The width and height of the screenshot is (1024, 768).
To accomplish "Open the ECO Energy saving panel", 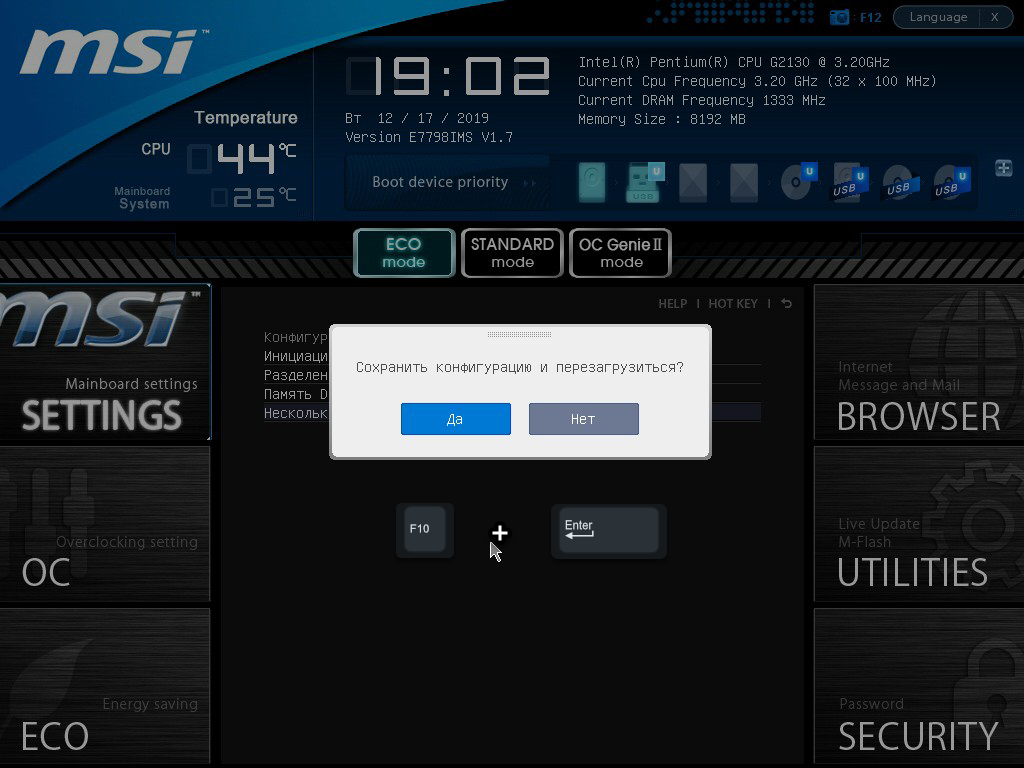I will tap(105, 686).
